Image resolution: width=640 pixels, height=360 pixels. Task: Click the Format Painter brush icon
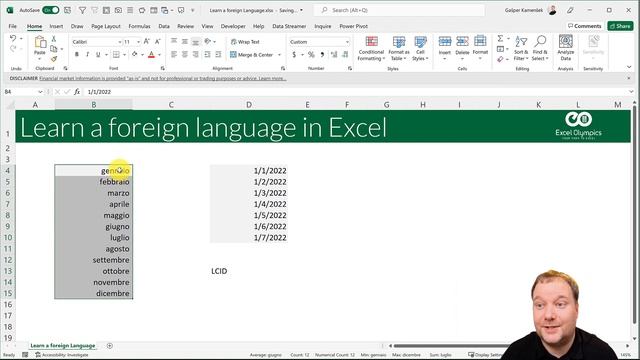coord(53,59)
